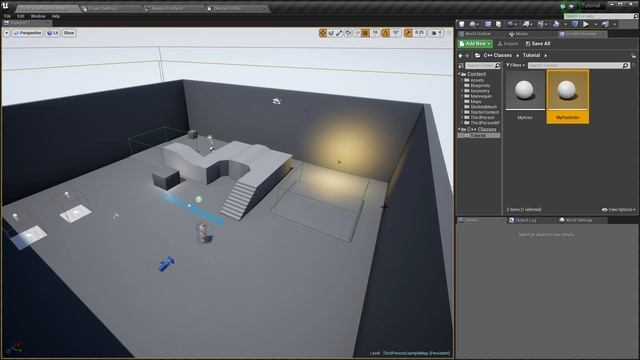The height and width of the screenshot is (360, 640).
Task: Open the Lit view mode dropdown
Action: pyautogui.click(x=52, y=33)
